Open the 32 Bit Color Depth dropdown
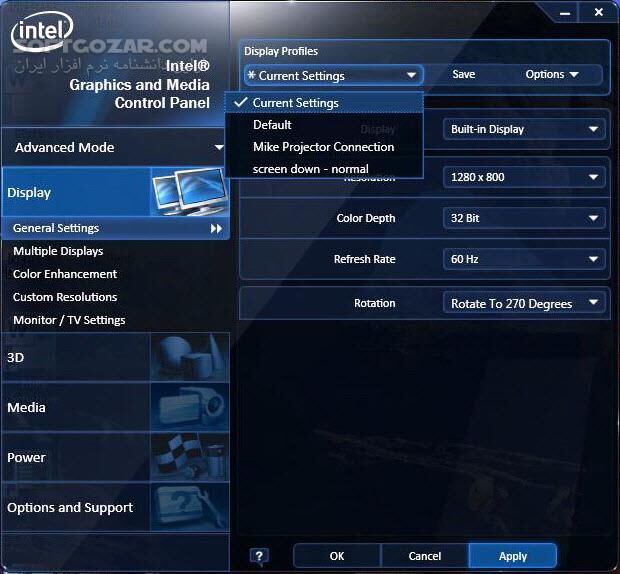Image resolution: width=620 pixels, height=574 pixels. 524,218
